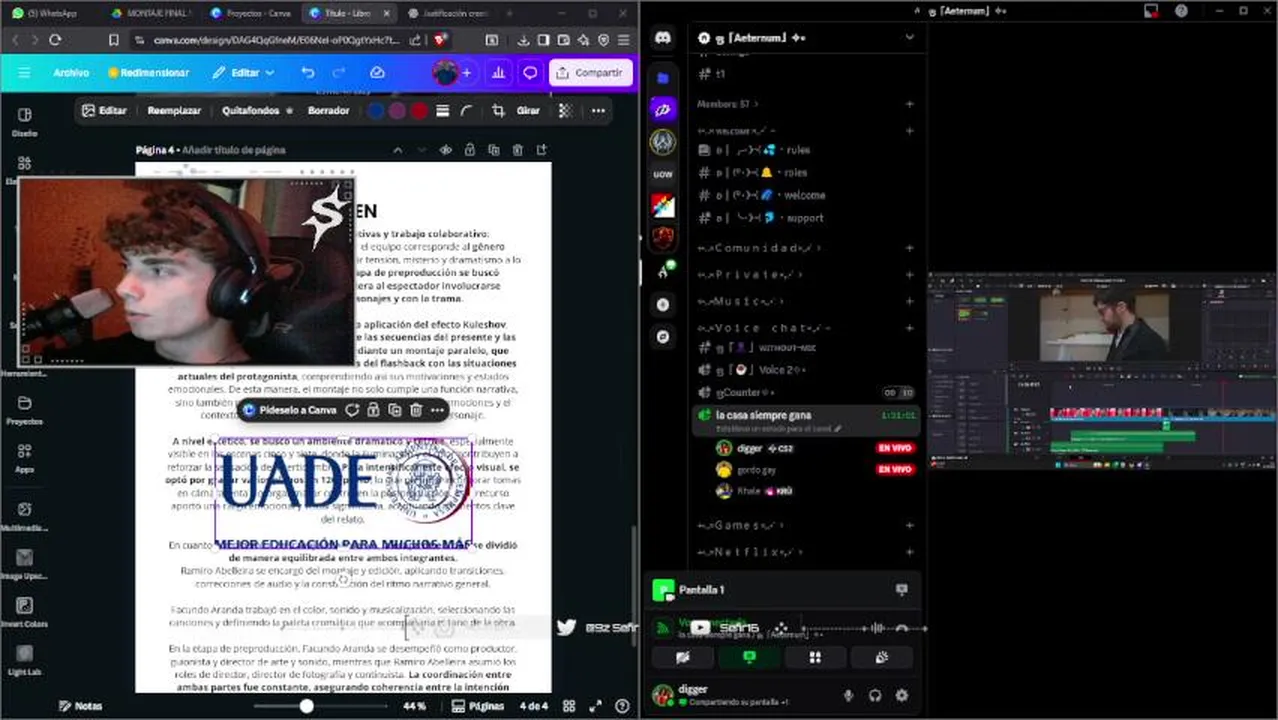Open the Archivo menu in Canva
1278x720 pixels.
tap(71, 73)
